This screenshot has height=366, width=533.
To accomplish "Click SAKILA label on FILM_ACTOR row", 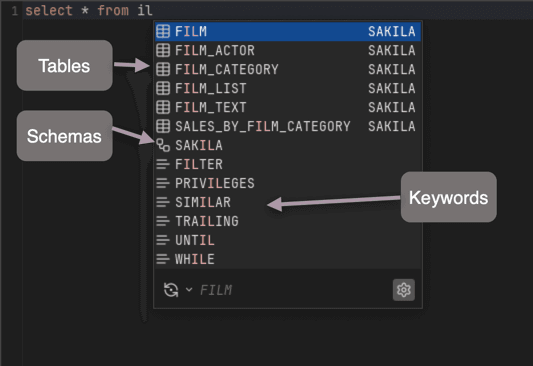I will click(392, 51).
